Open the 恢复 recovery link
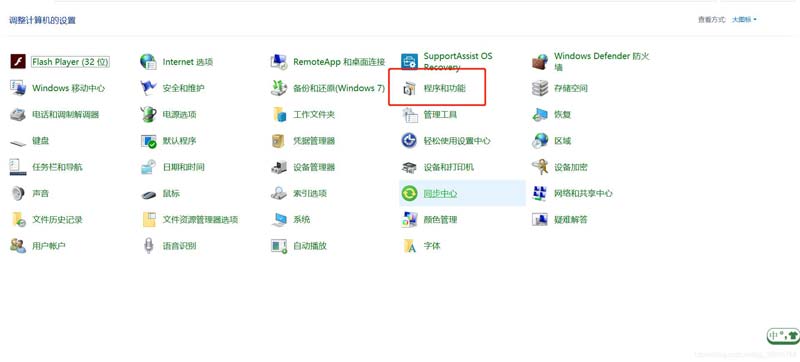Image resolution: width=800 pixels, height=362 pixels. [563, 114]
